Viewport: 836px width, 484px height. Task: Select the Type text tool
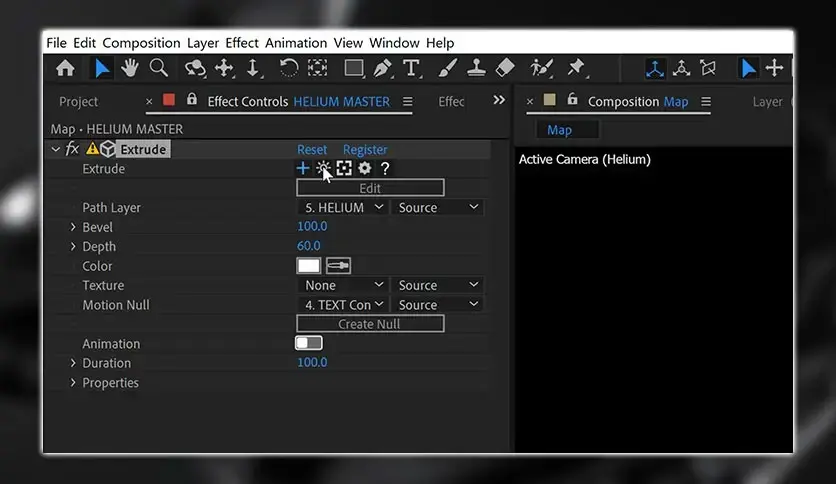411,68
